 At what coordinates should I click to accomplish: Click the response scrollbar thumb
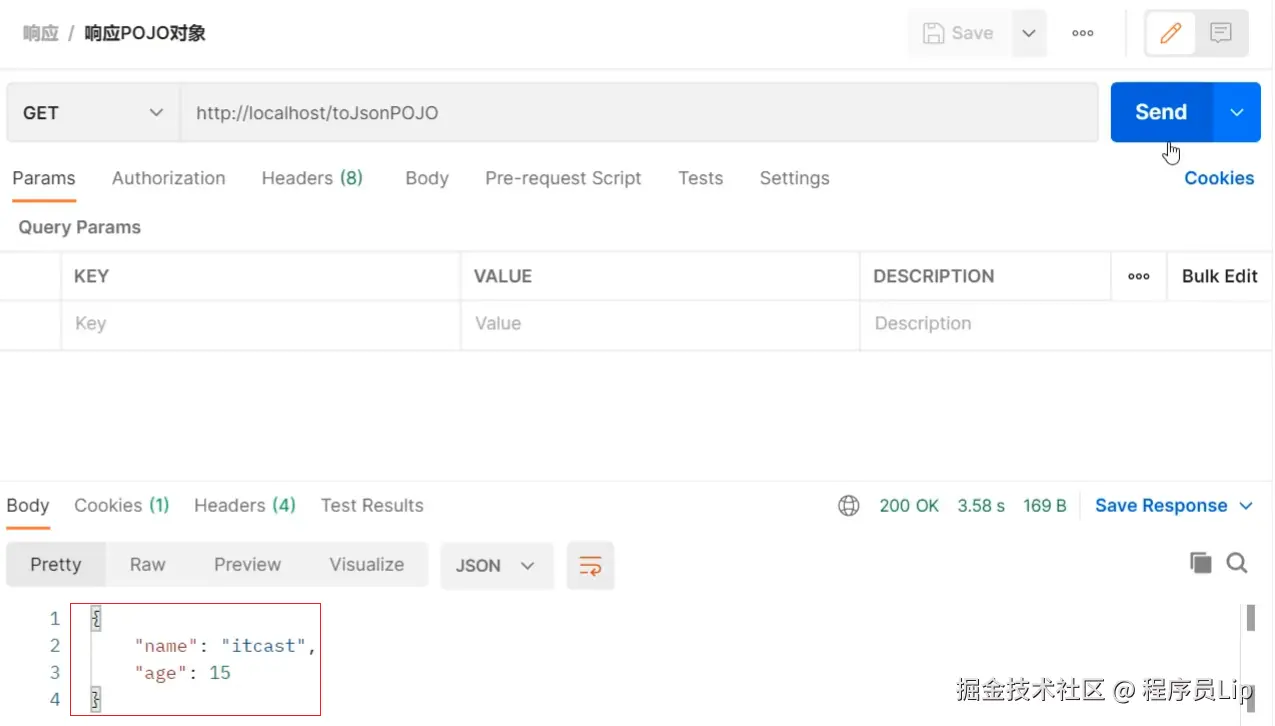coord(1250,617)
